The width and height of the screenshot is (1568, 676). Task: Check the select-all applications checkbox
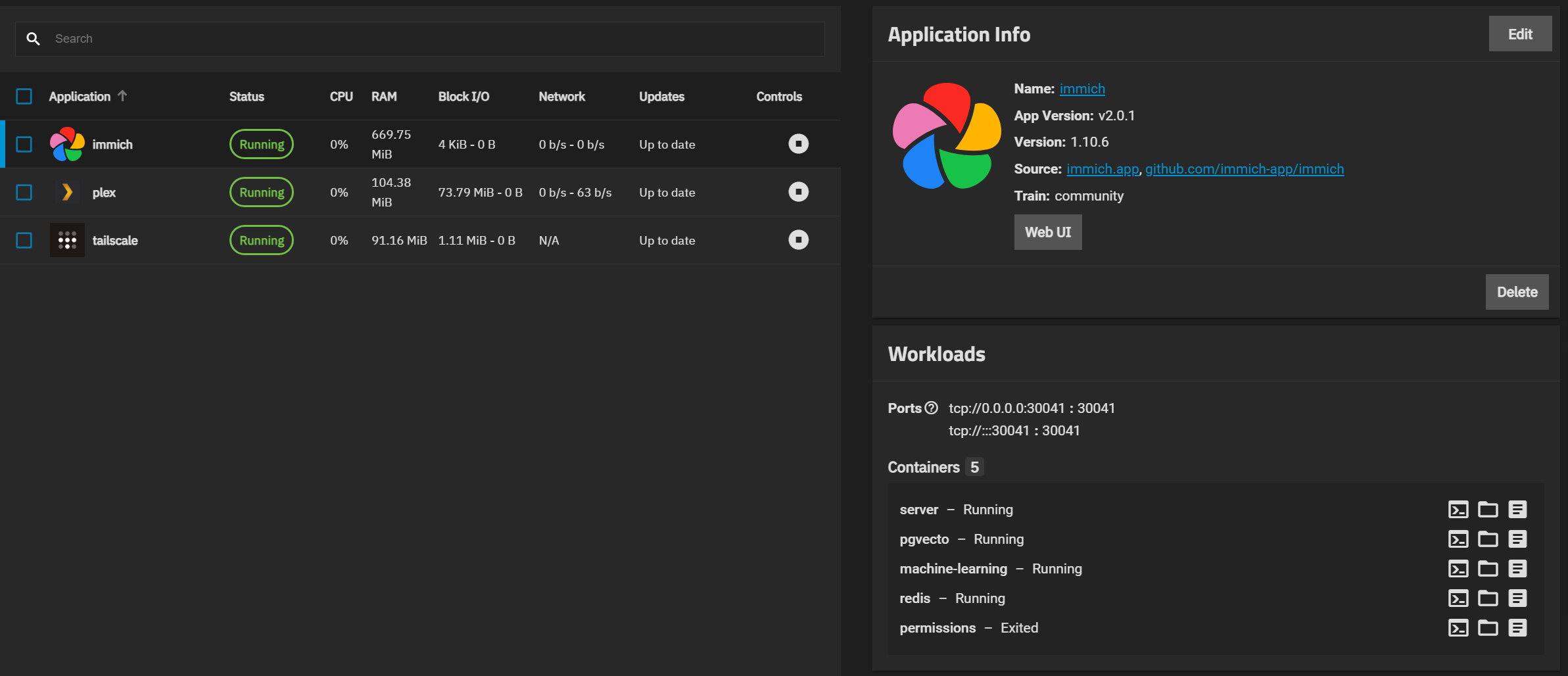pos(24,96)
